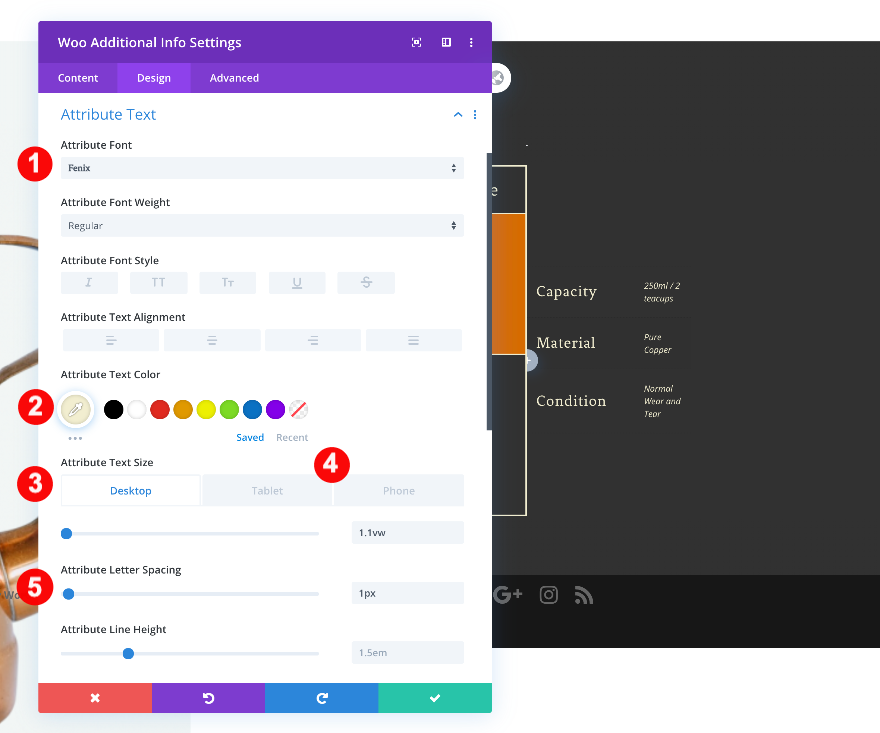Pick the red color swatch
This screenshot has height=733, width=880.
point(160,409)
